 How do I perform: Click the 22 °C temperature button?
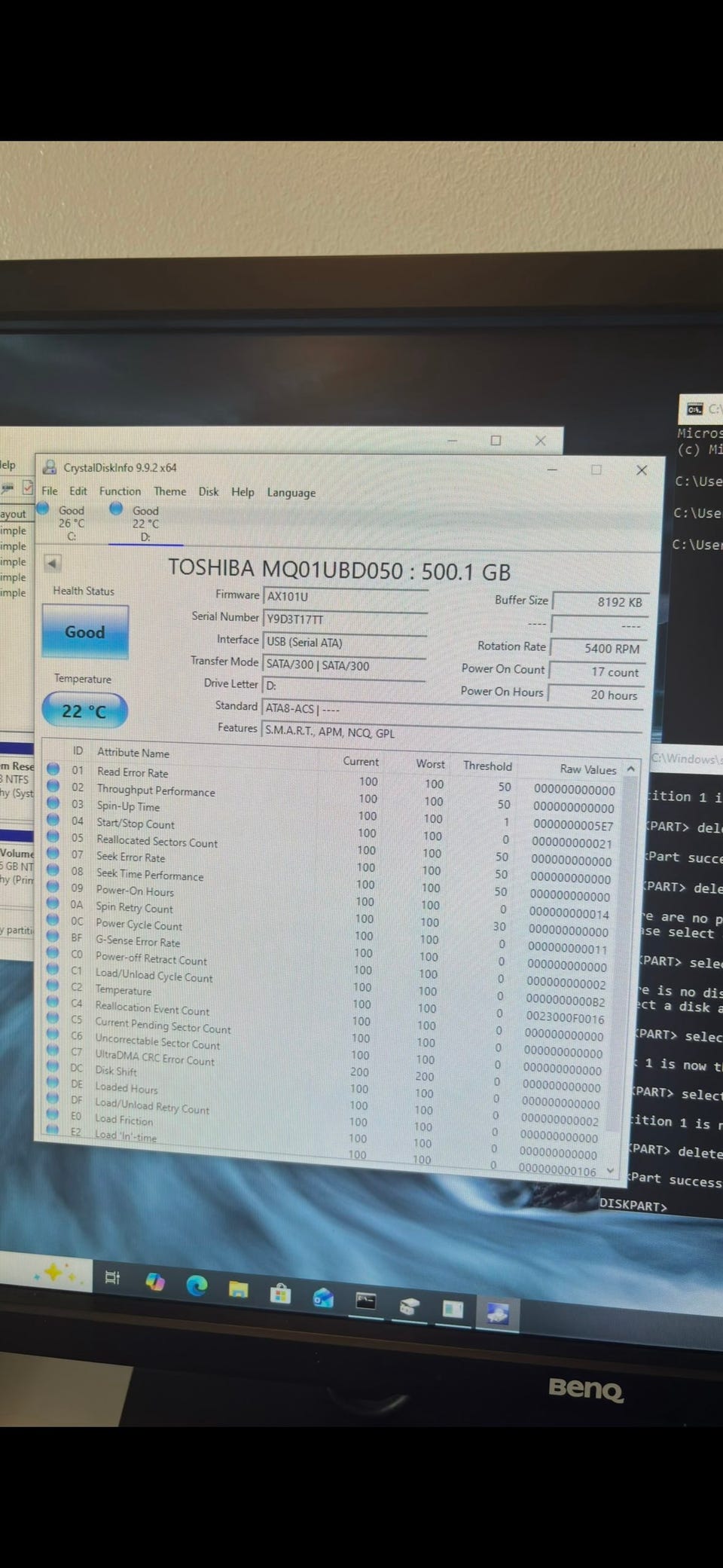[x=84, y=711]
